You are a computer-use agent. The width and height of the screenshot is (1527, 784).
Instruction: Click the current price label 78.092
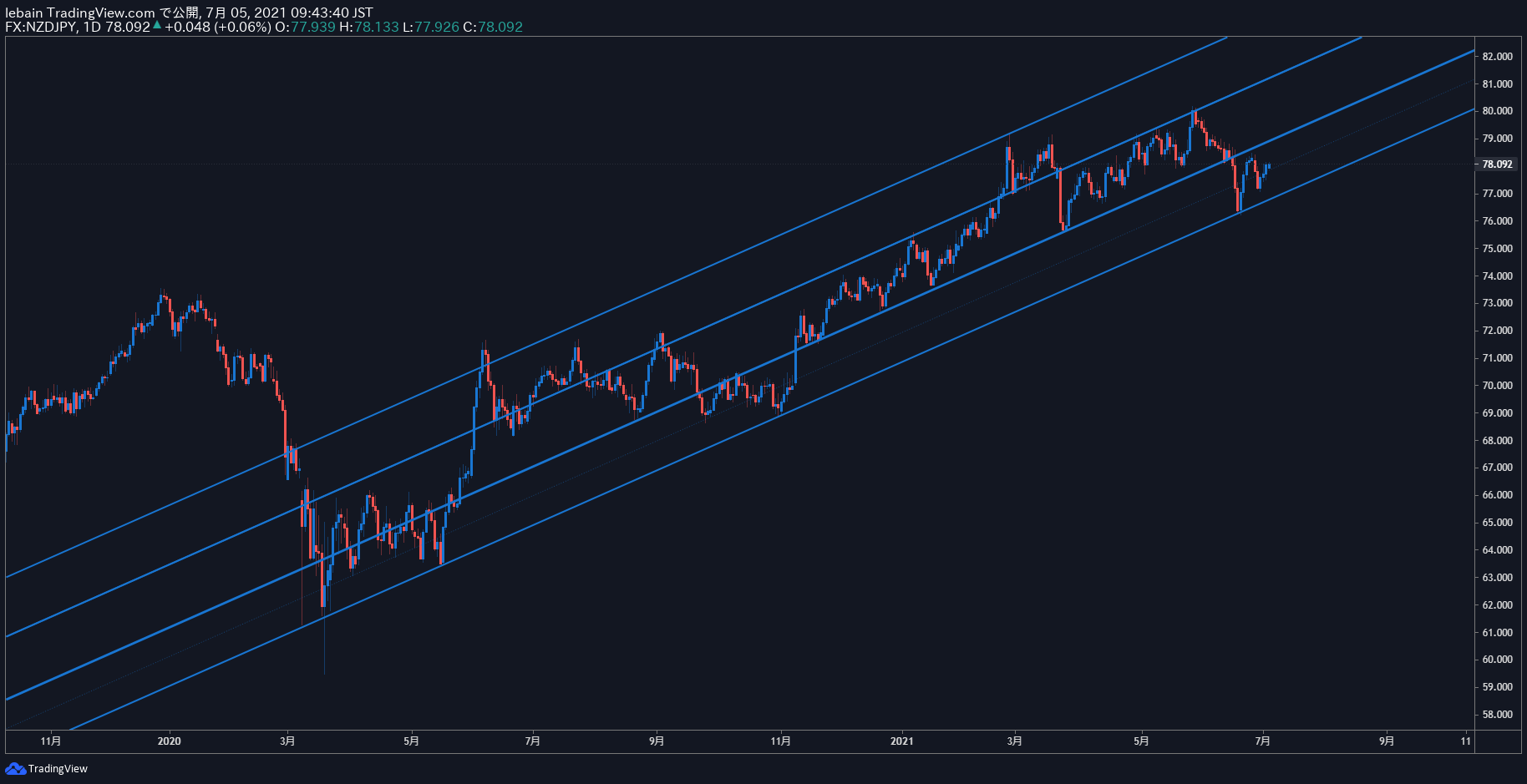(1497, 164)
